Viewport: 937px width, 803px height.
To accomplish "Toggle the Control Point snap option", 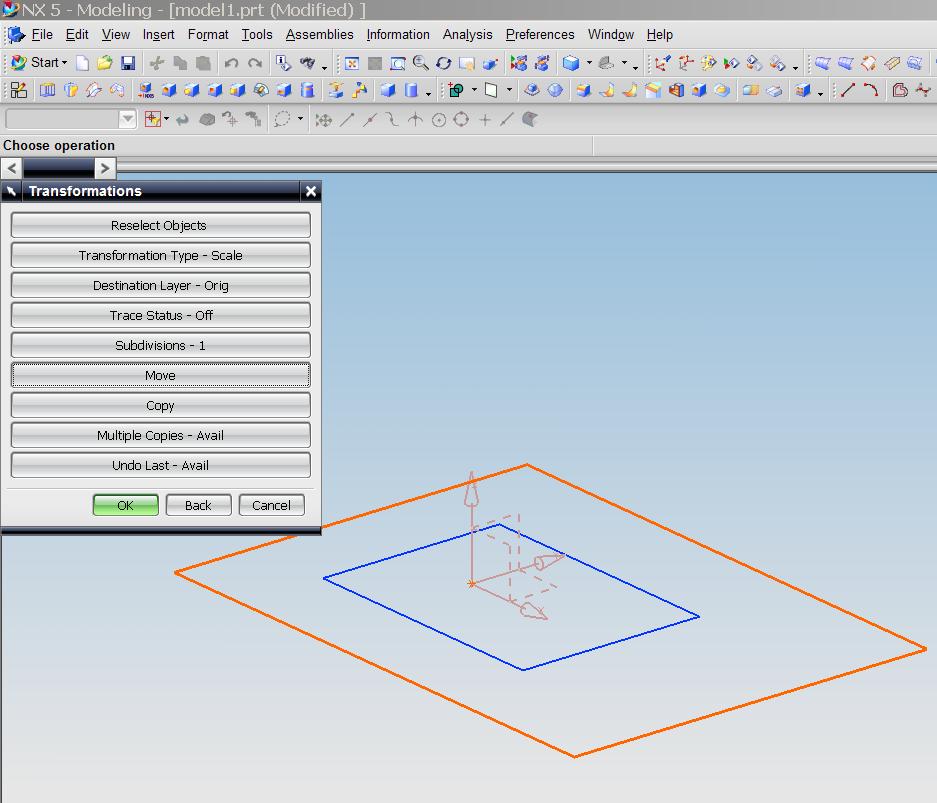I will [392, 120].
